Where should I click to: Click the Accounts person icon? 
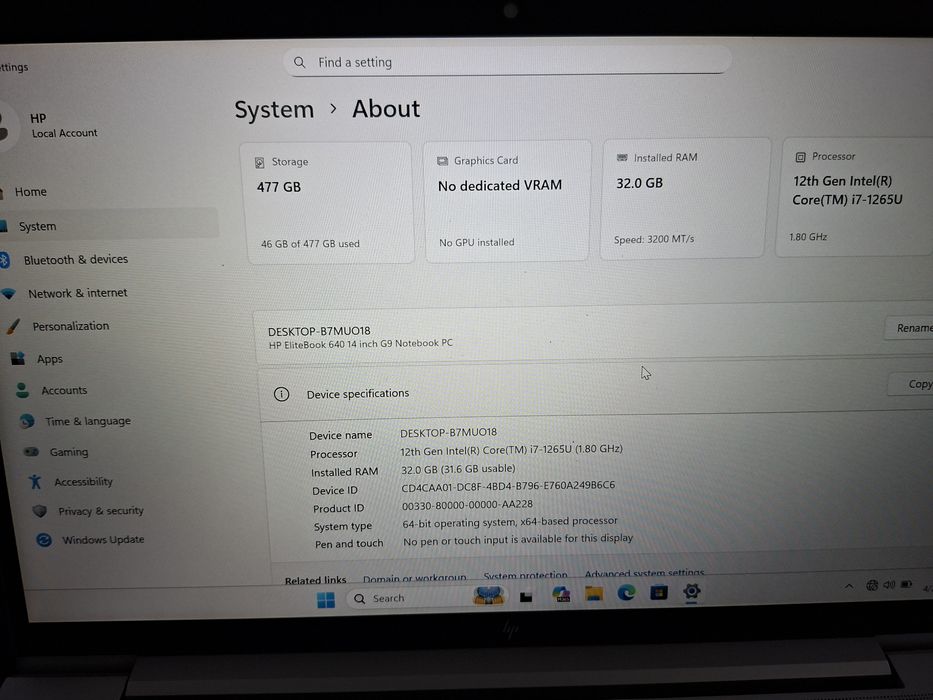point(23,390)
